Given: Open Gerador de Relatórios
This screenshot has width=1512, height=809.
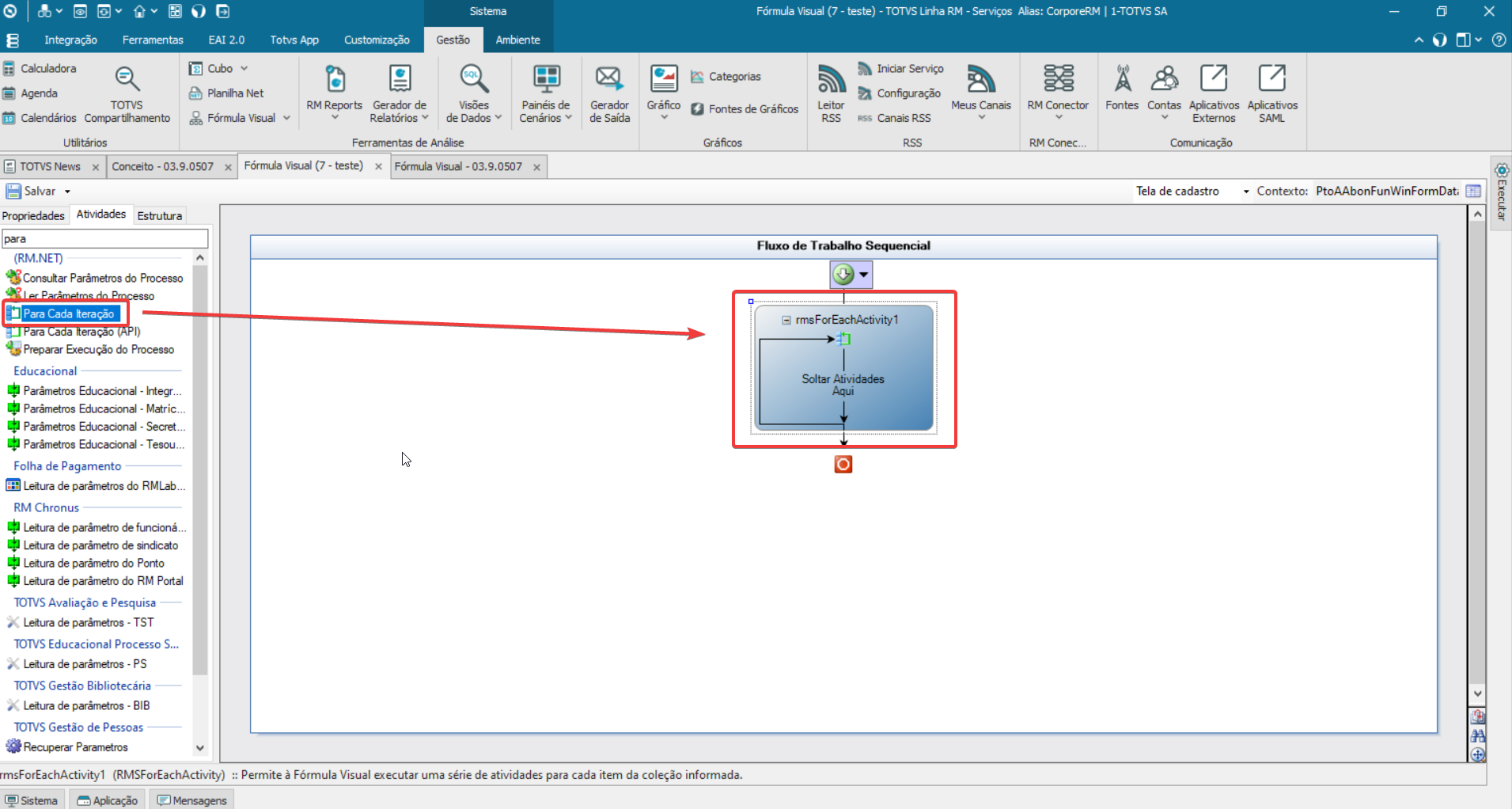Looking at the screenshot, I should 400,93.
